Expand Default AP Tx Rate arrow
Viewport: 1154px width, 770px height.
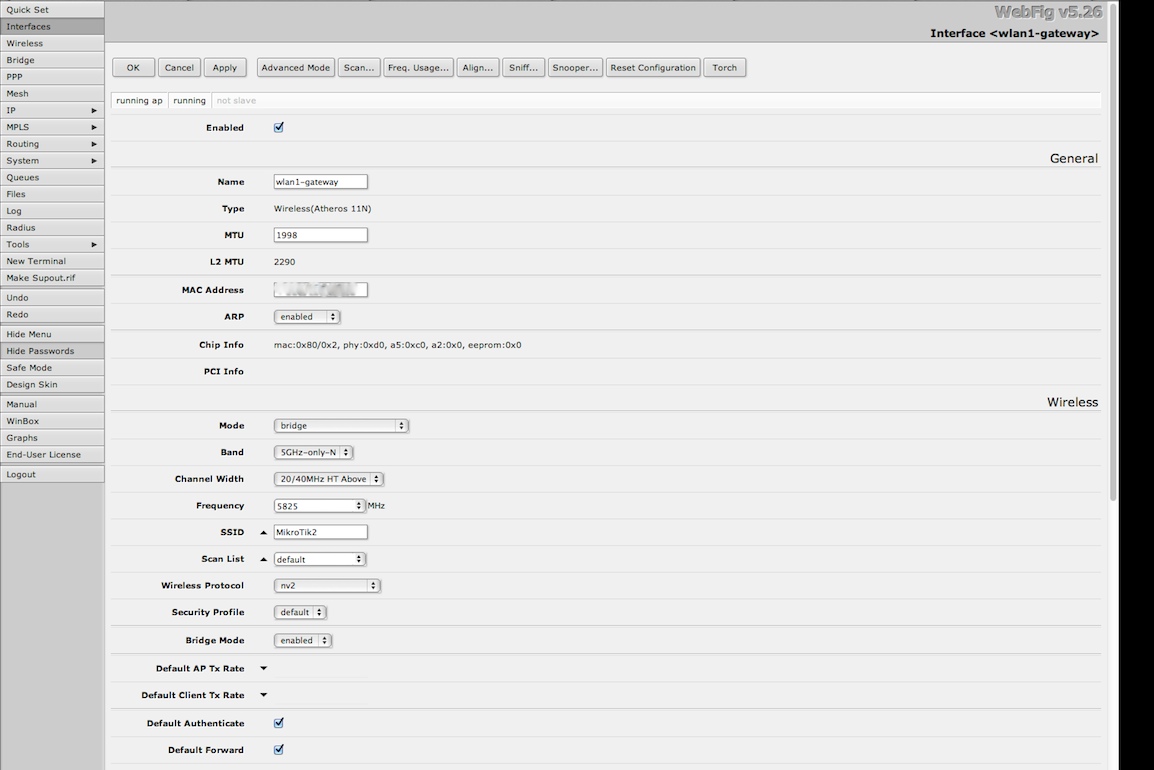(x=264, y=668)
